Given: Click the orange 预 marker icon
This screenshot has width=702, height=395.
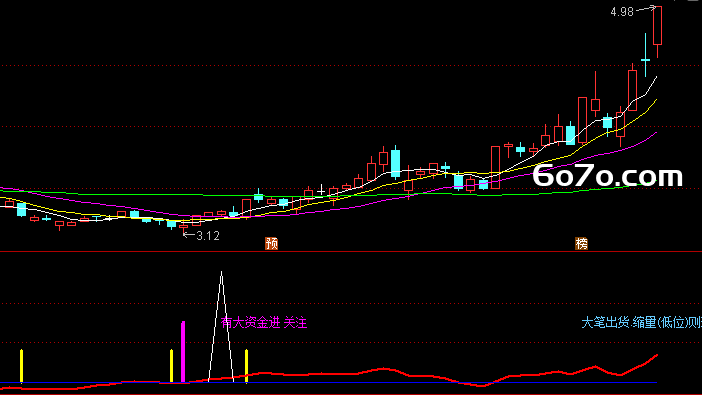Looking at the screenshot, I should tap(271, 244).
